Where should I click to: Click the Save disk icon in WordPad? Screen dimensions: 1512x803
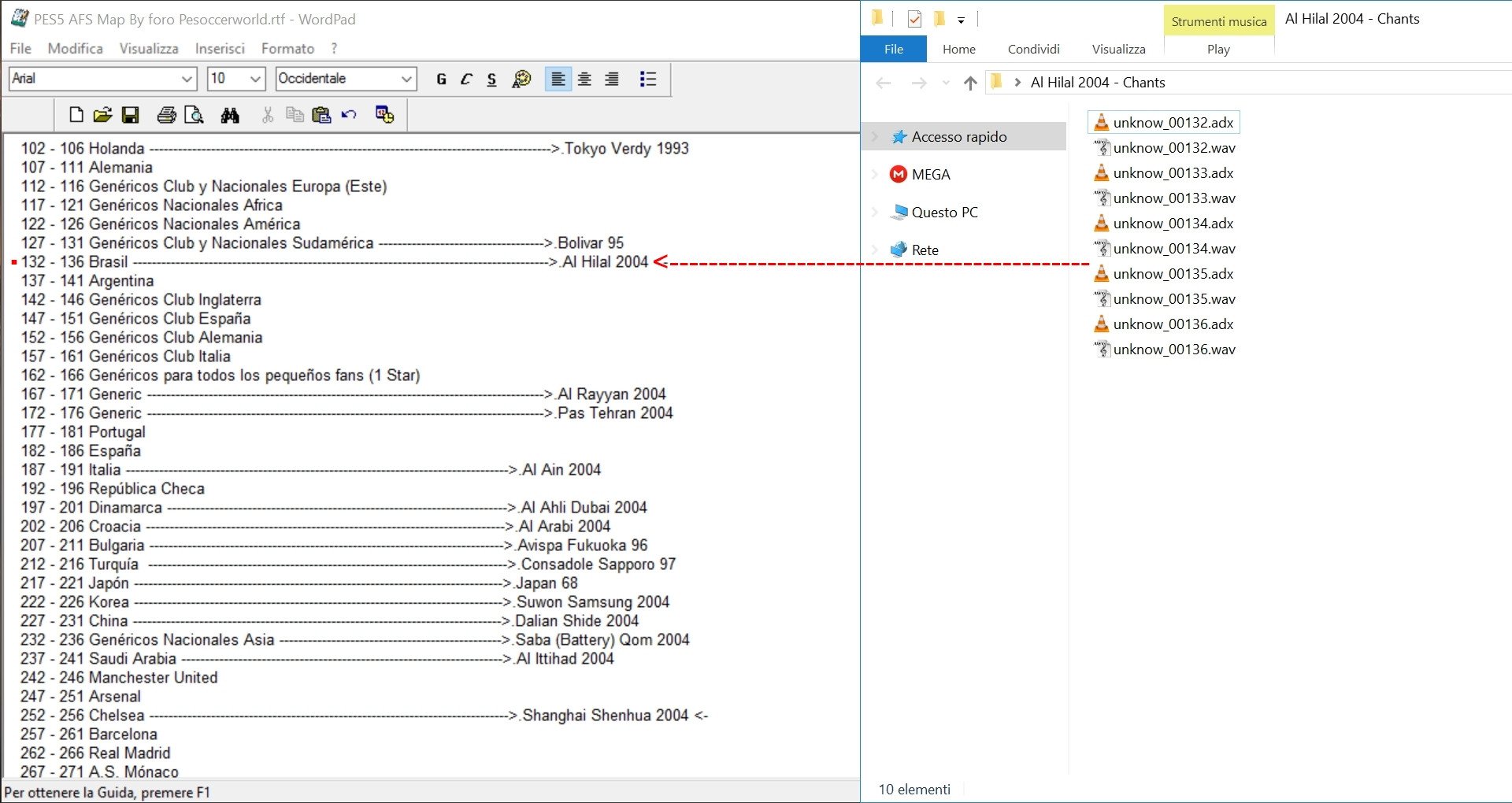(131, 115)
